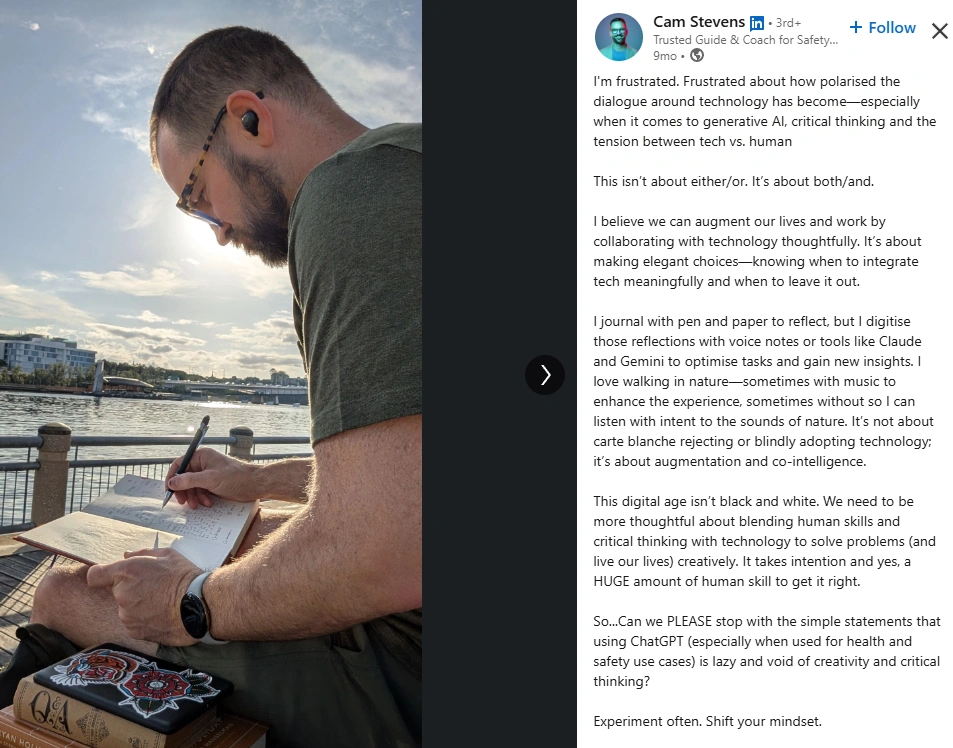Click the line "This isn't about either/or"
This screenshot has width=953, height=748.
click(734, 181)
